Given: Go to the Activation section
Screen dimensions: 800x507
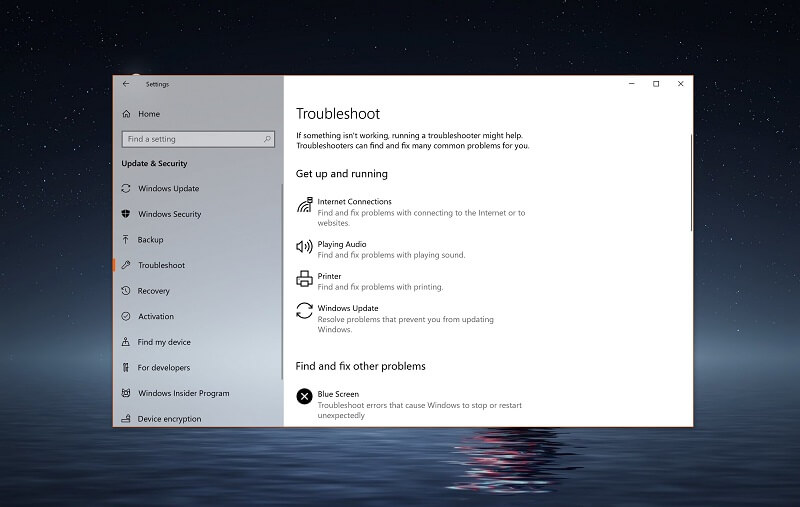Looking at the screenshot, I should (155, 316).
